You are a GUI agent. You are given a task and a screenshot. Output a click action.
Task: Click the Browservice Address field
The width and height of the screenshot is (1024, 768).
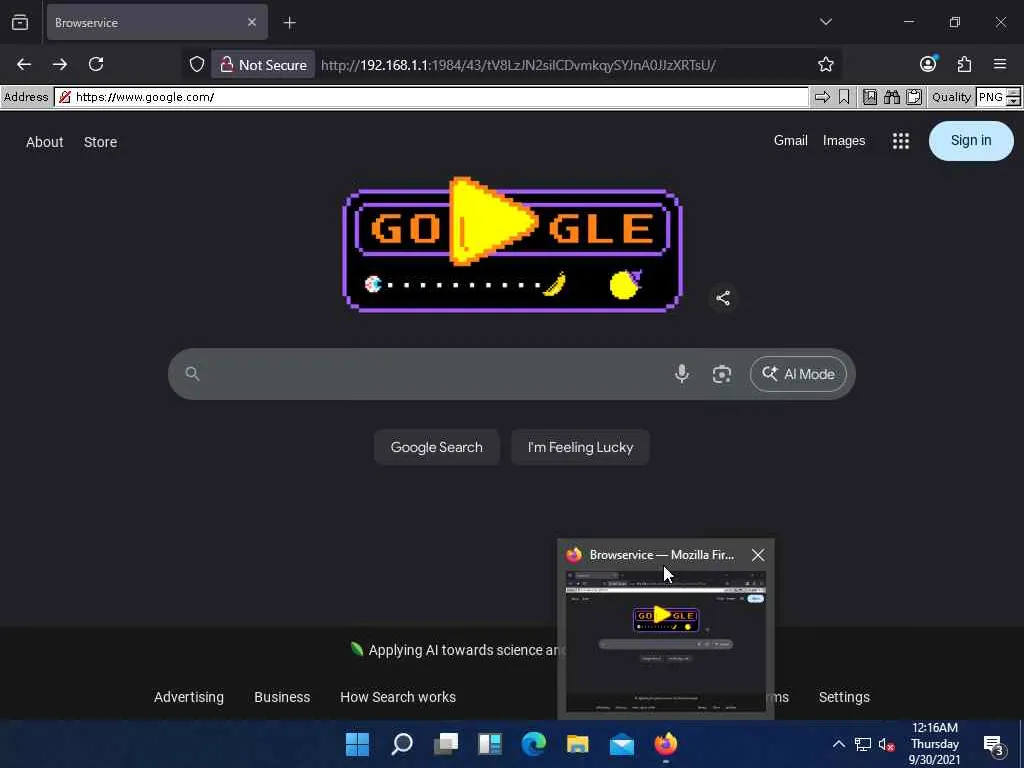[431, 97]
